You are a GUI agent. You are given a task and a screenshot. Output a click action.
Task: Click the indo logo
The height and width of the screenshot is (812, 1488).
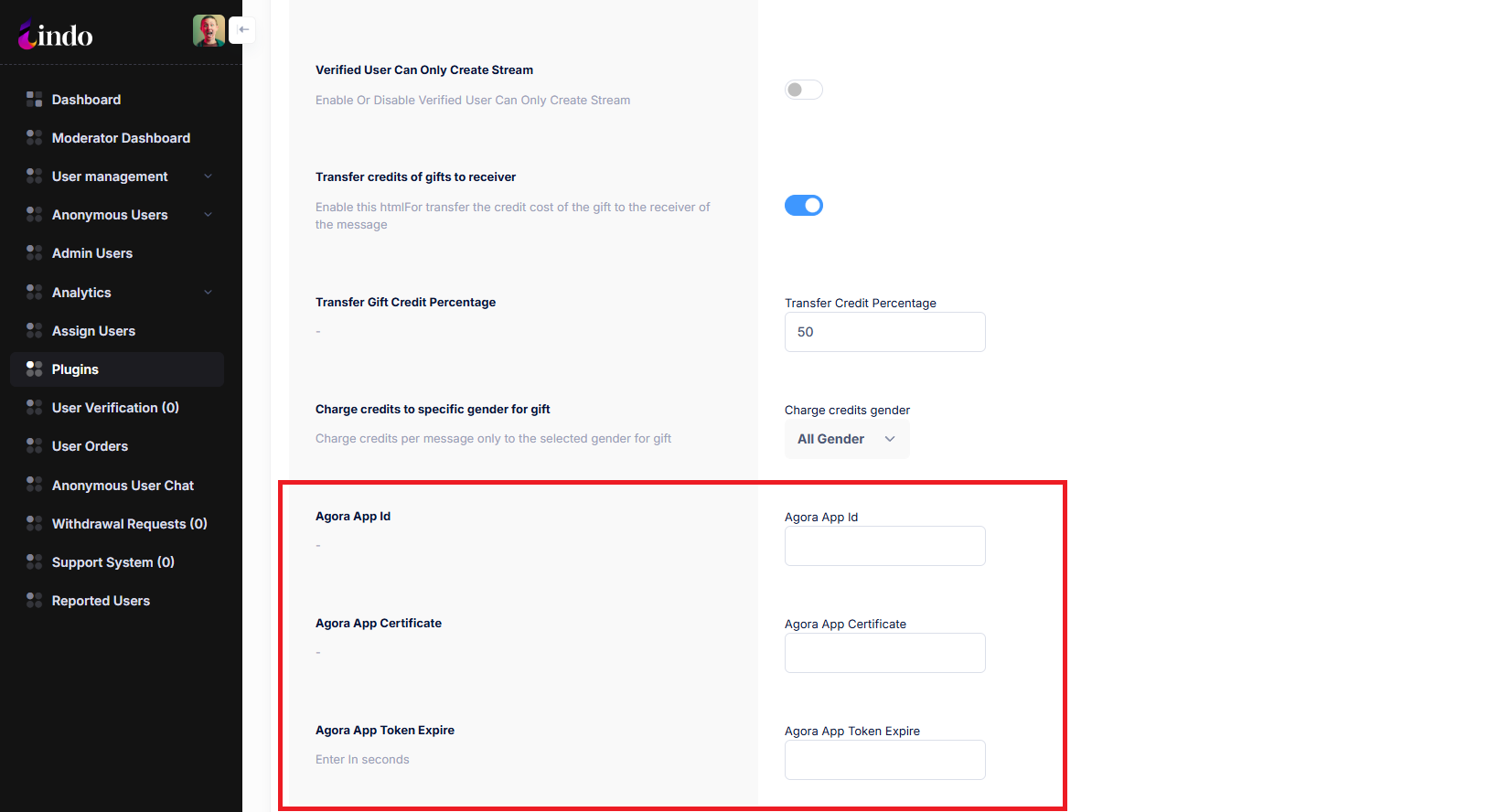(56, 36)
